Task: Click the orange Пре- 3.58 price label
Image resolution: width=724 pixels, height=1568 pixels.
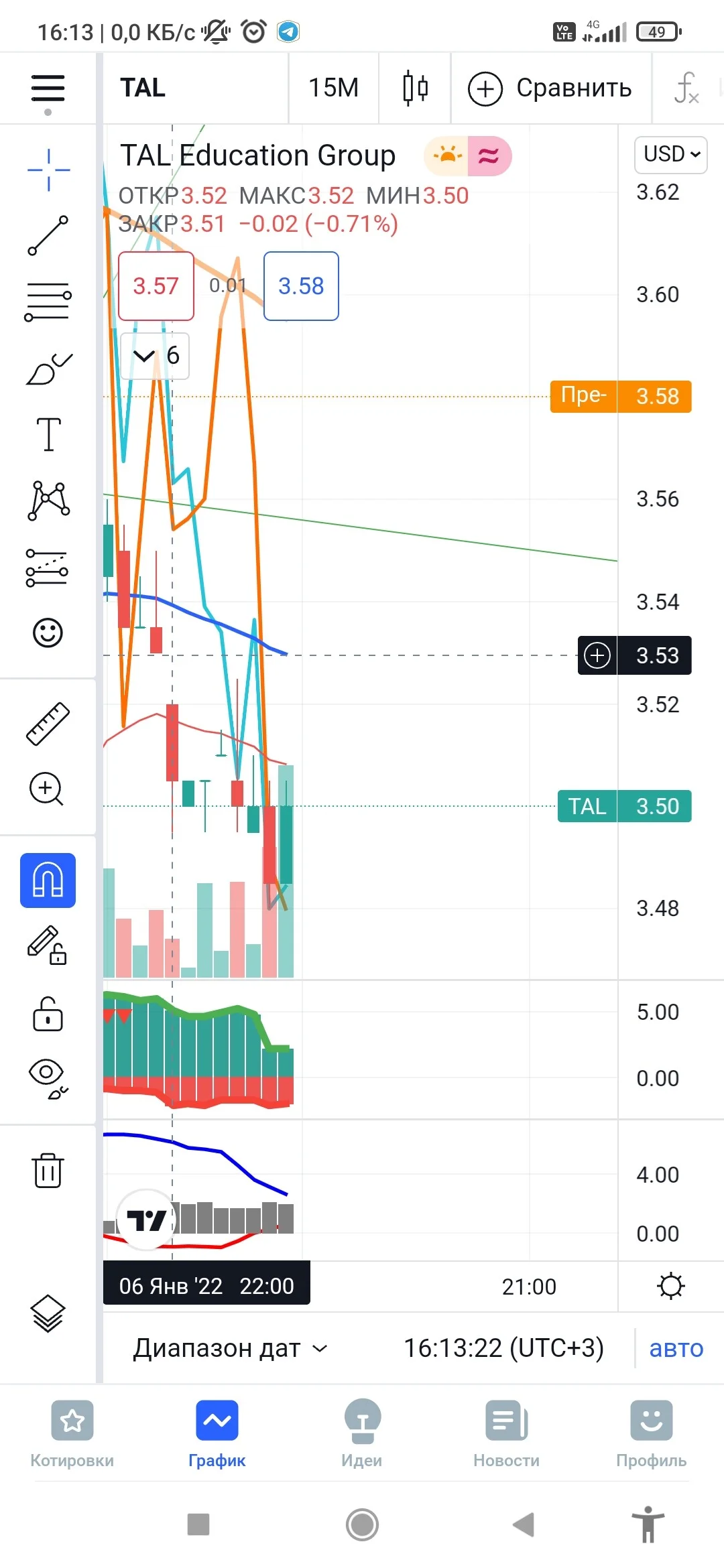Action: (x=621, y=396)
